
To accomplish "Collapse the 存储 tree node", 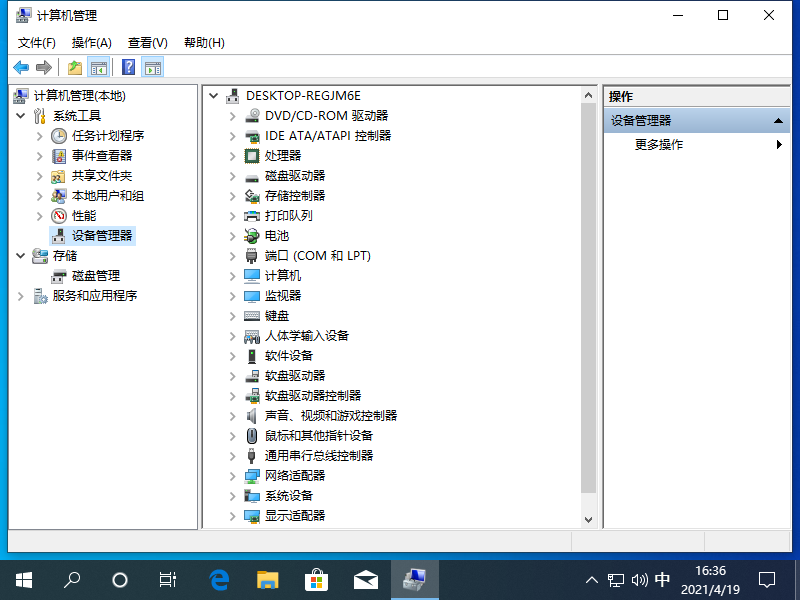I will tap(20, 256).
